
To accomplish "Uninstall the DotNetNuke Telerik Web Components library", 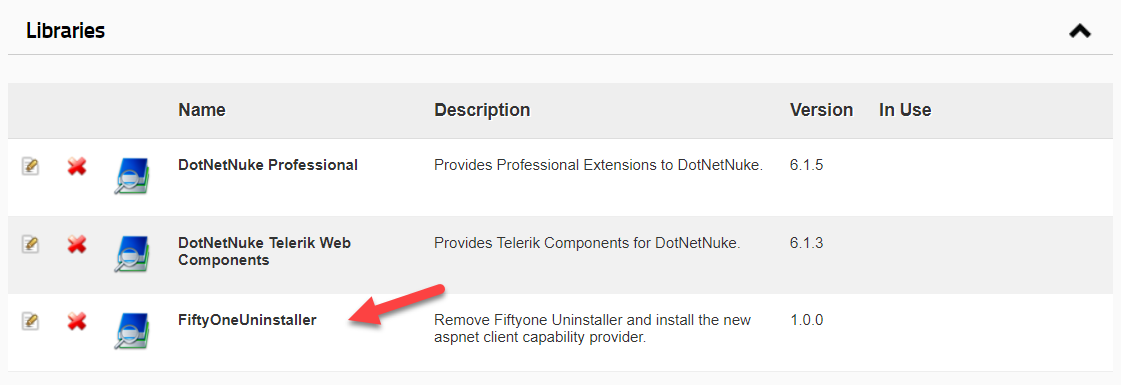I will coord(77,244).
